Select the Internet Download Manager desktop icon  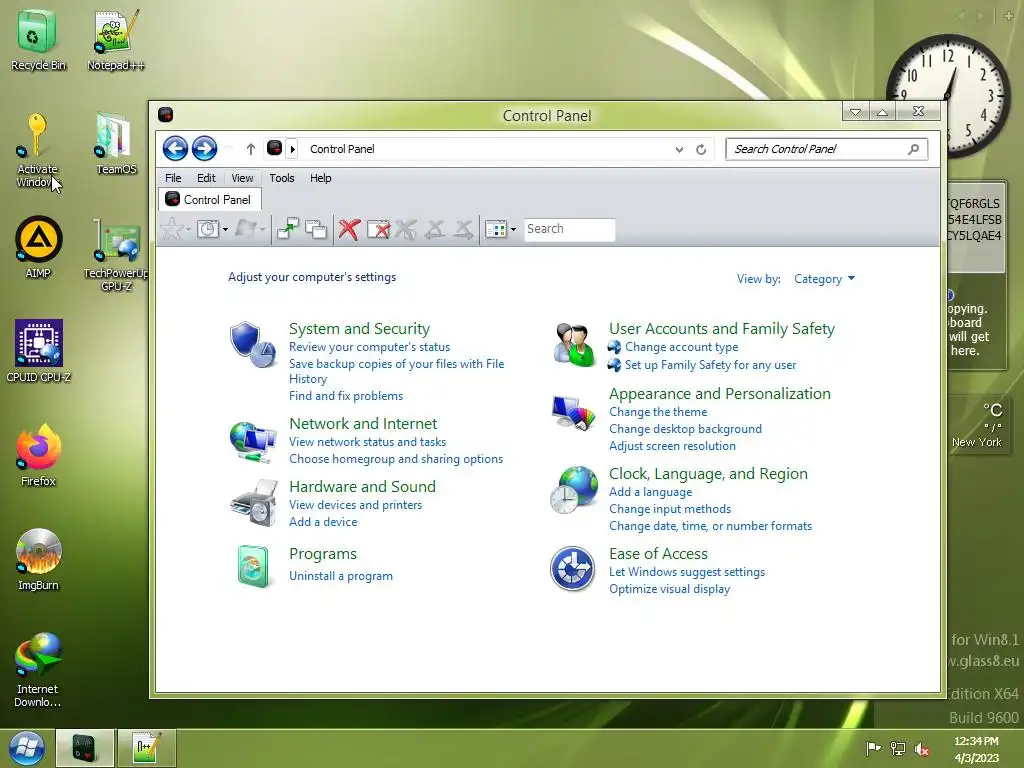click(38, 670)
